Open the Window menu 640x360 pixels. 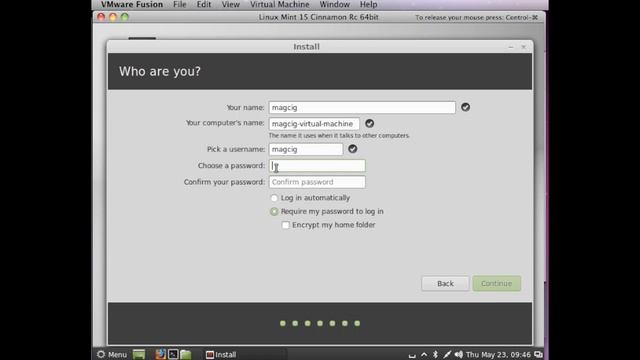[x=334, y=4]
